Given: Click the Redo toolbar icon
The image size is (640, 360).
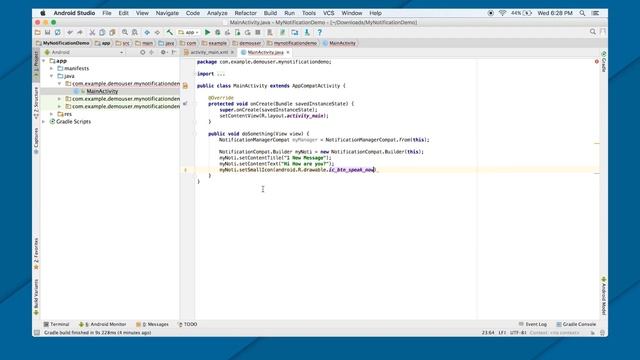Looking at the screenshot, I should (80, 32).
